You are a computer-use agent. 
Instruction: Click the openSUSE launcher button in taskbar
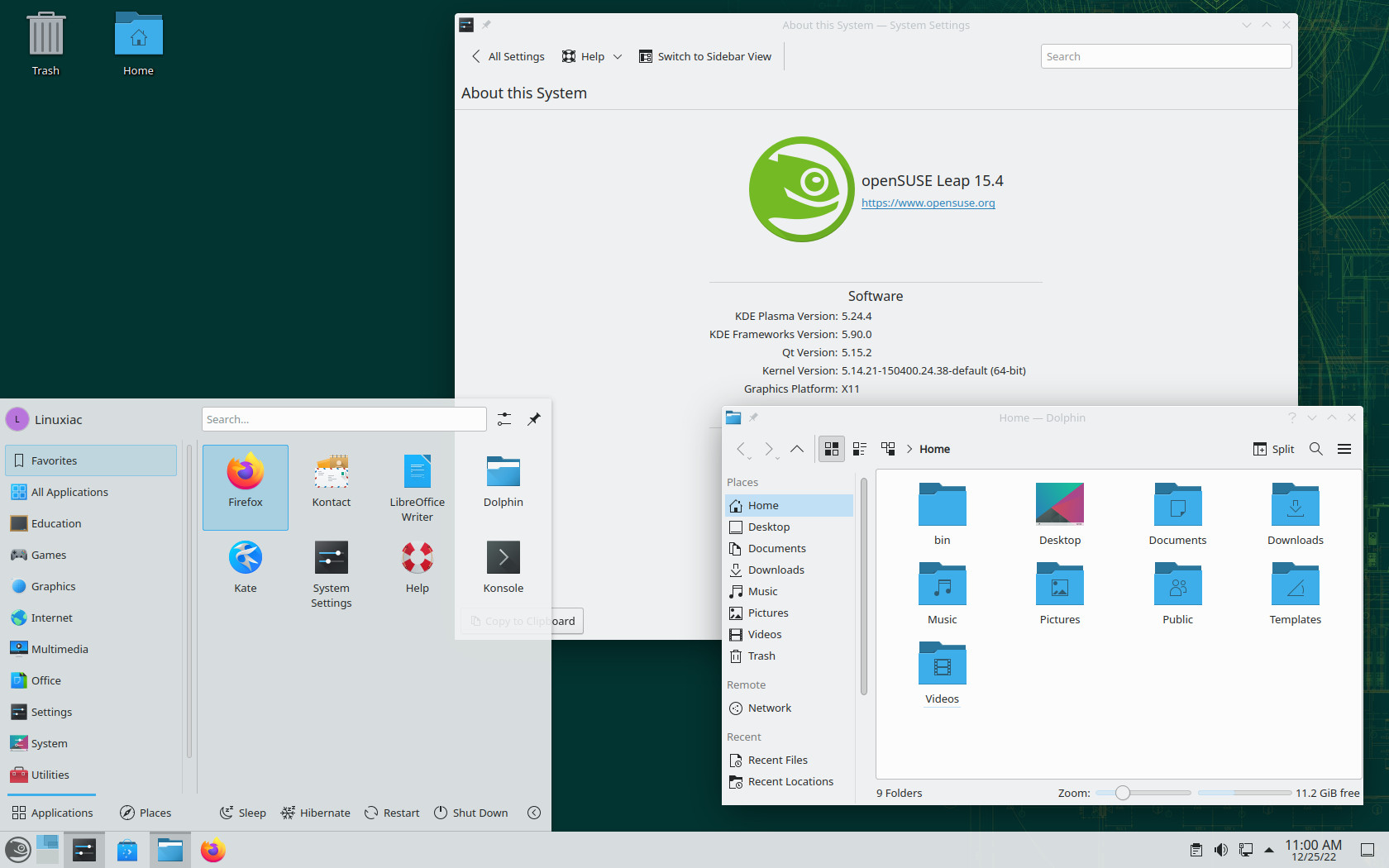[17, 850]
